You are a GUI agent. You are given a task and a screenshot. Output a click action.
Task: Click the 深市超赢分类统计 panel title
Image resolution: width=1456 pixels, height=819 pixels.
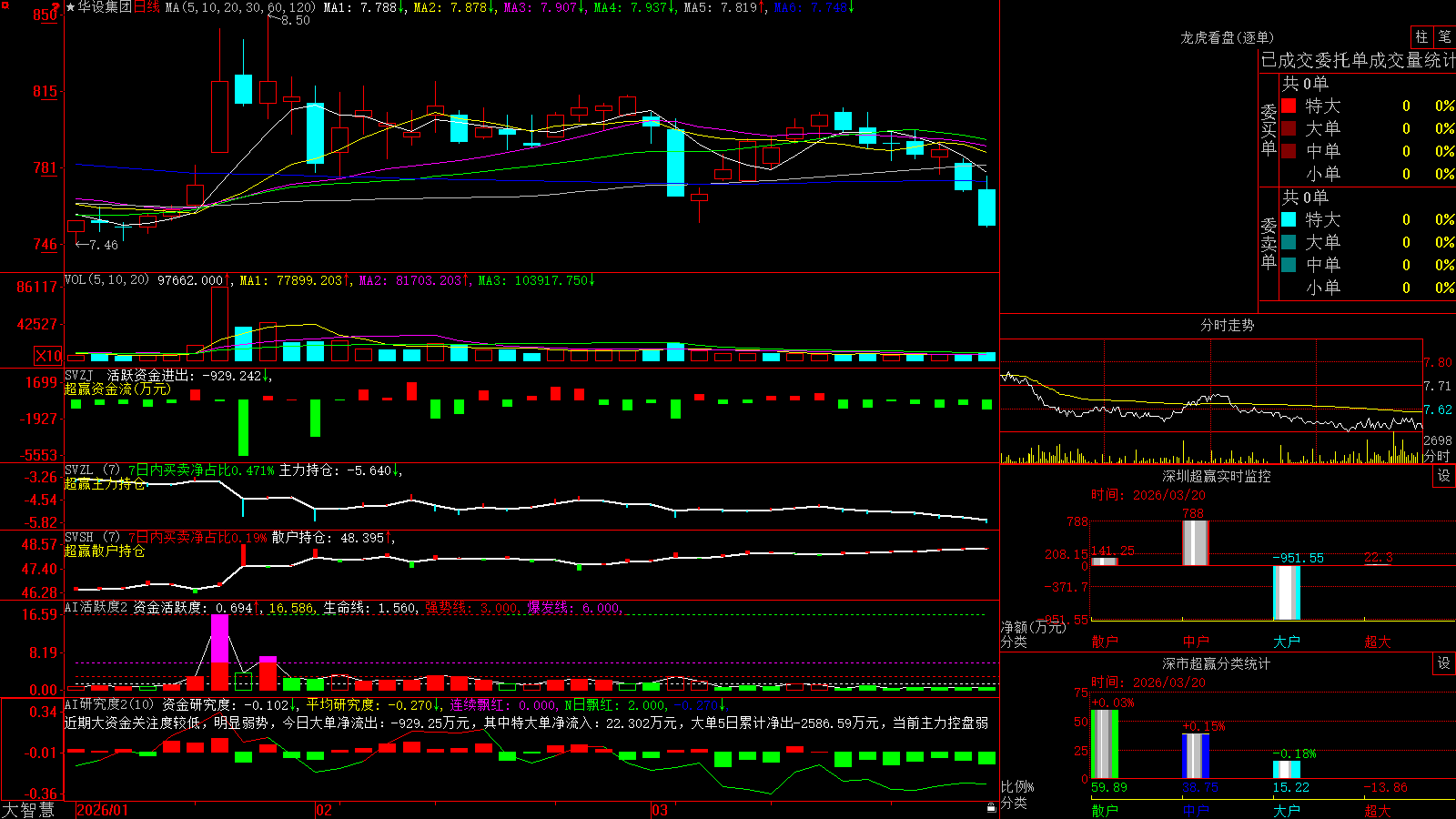coord(1217,663)
